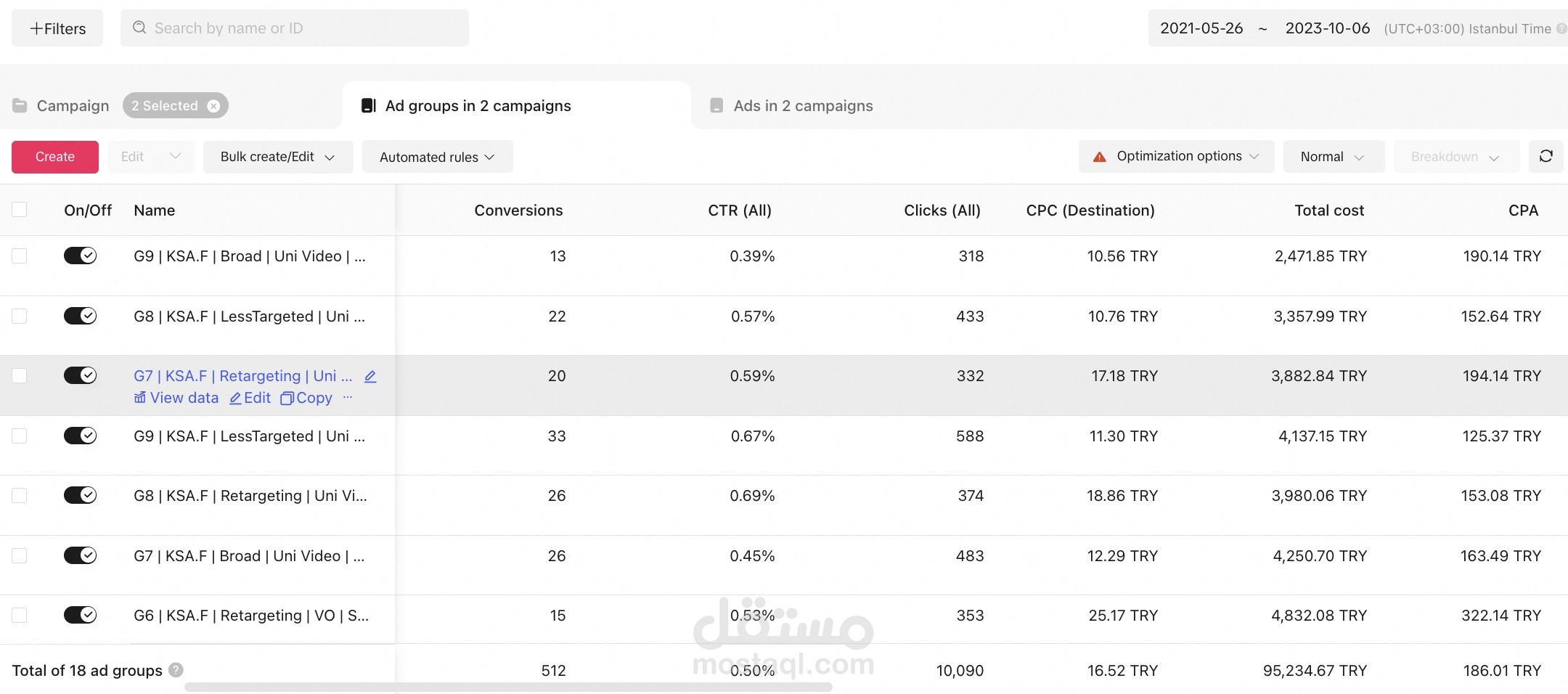The height and width of the screenshot is (694, 1568).
Task: Click G8 | KSA.F | Retargeting | Uni Vi... name
Action: coord(250,496)
